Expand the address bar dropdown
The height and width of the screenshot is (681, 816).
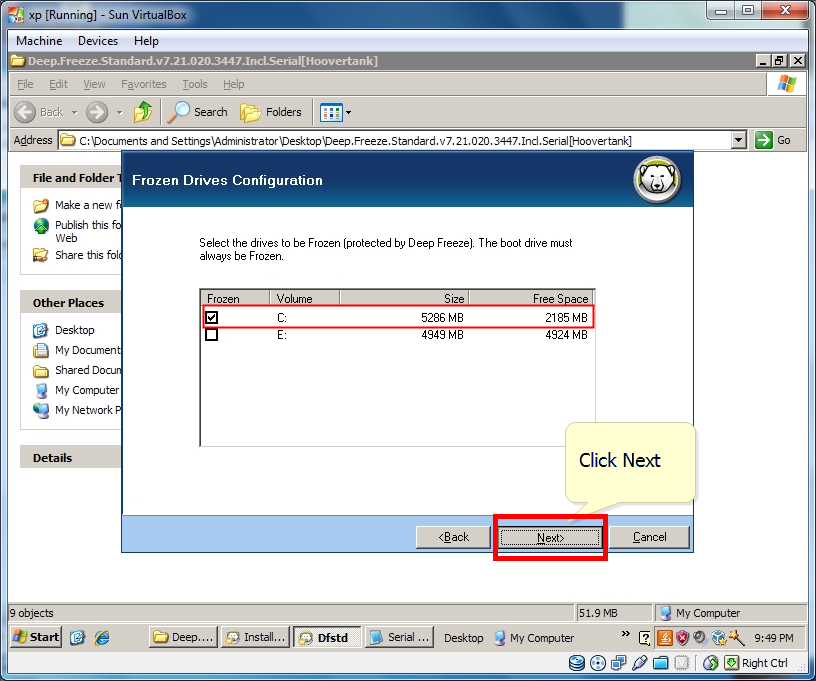[738, 140]
